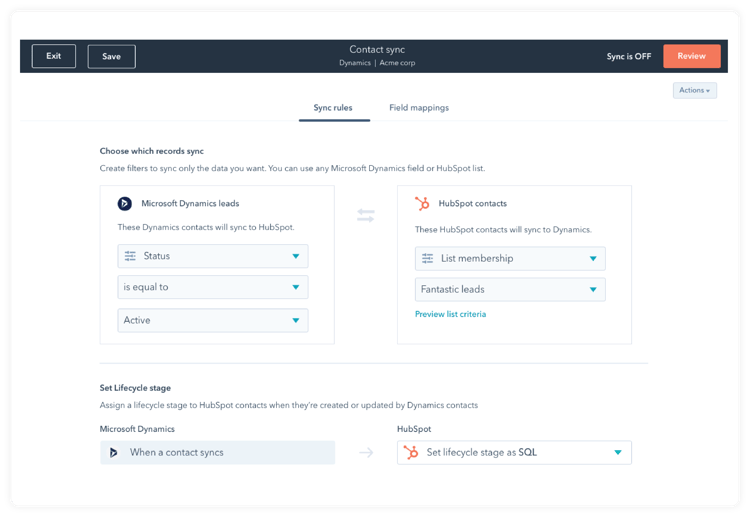Open the Actions menu
Image resolution: width=750 pixels, height=517 pixels.
(695, 90)
